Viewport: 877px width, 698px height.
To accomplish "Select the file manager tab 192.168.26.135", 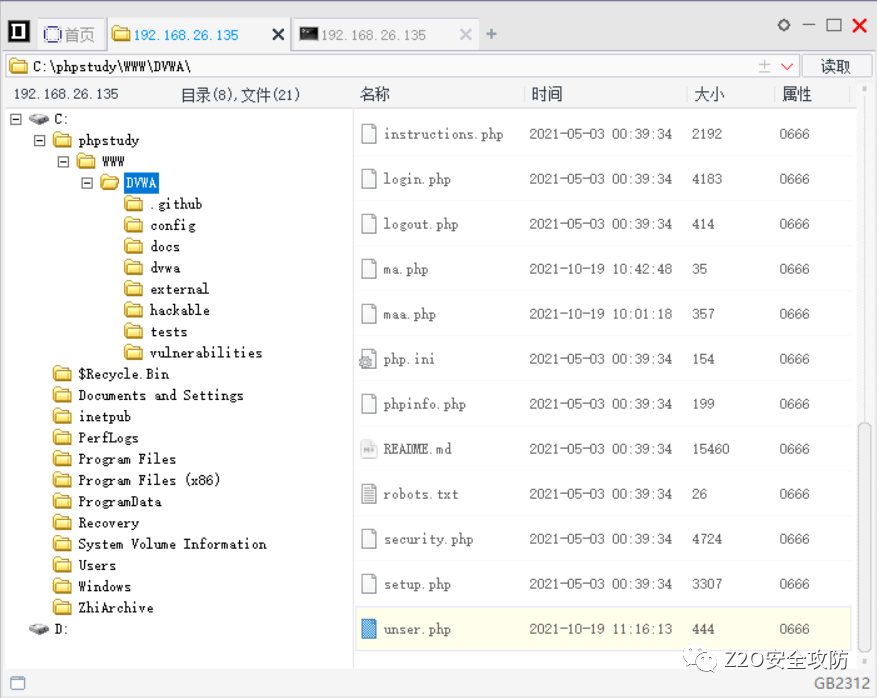I will tap(186, 35).
